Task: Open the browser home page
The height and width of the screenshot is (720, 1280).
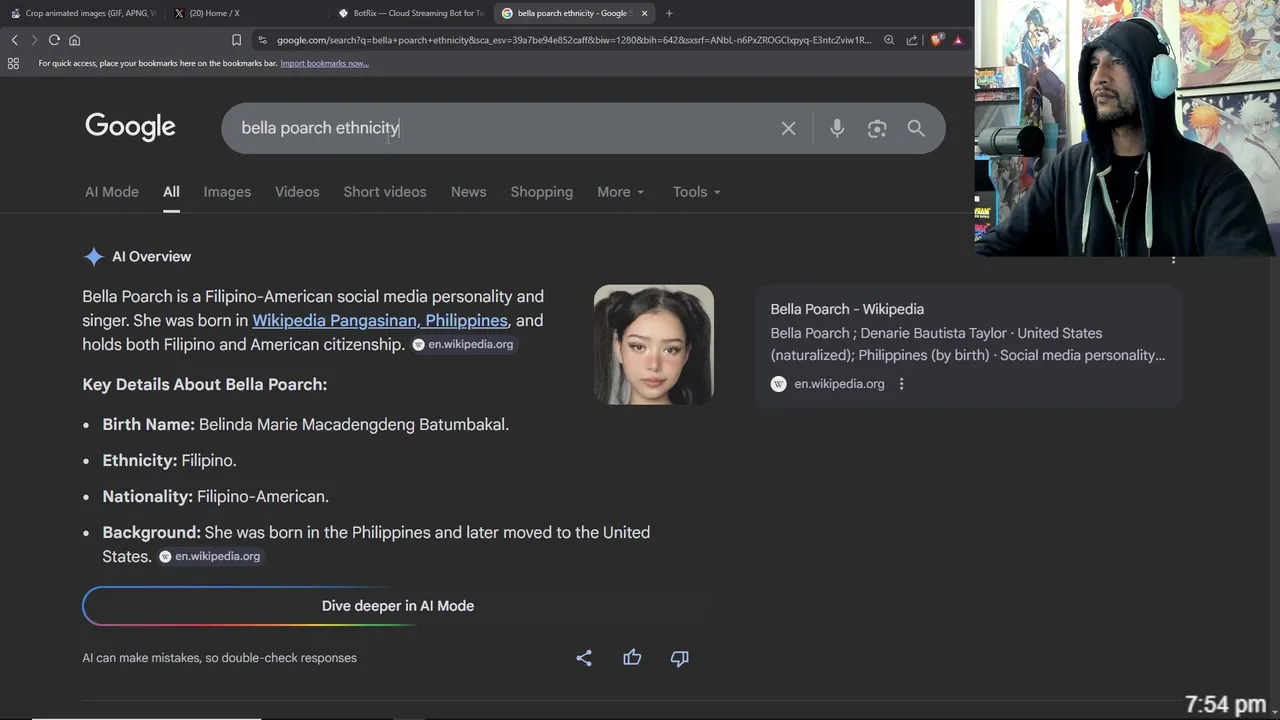Action: click(x=74, y=40)
